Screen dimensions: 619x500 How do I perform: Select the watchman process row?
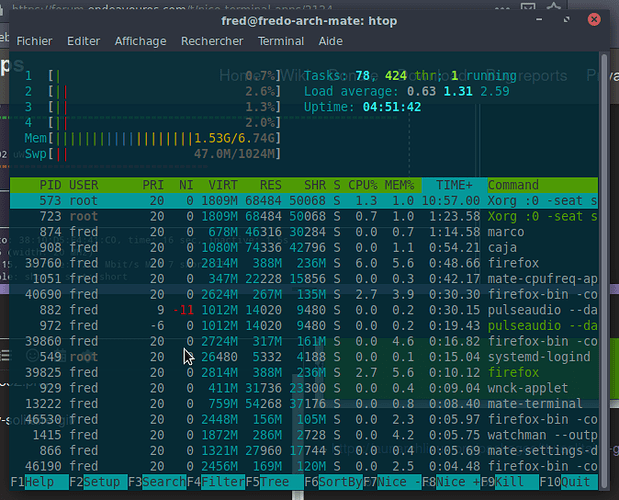click(304, 435)
